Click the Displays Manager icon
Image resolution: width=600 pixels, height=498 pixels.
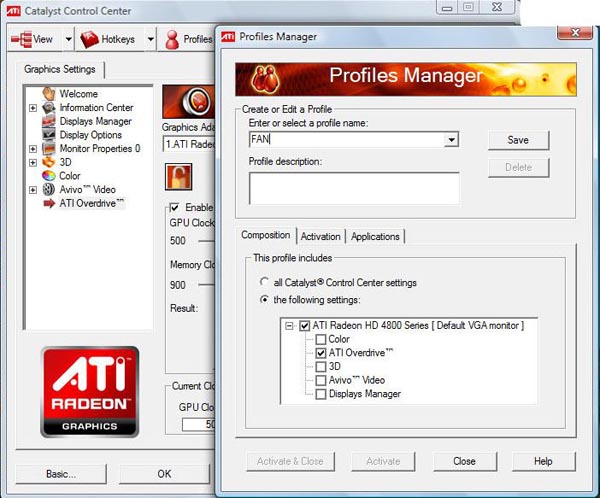pyautogui.click(x=49, y=121)
